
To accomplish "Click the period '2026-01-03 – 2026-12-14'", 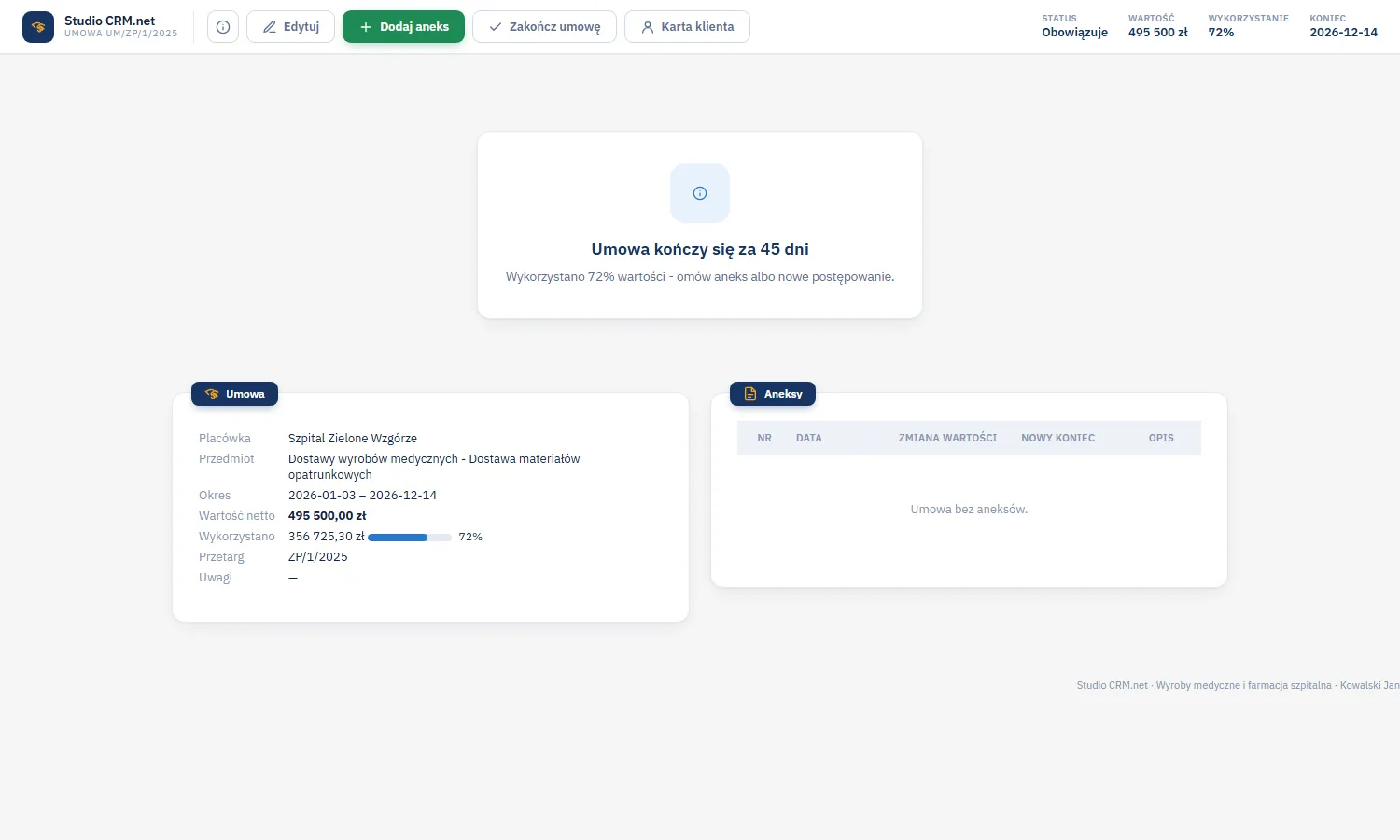I will click(x=363, y=496).
